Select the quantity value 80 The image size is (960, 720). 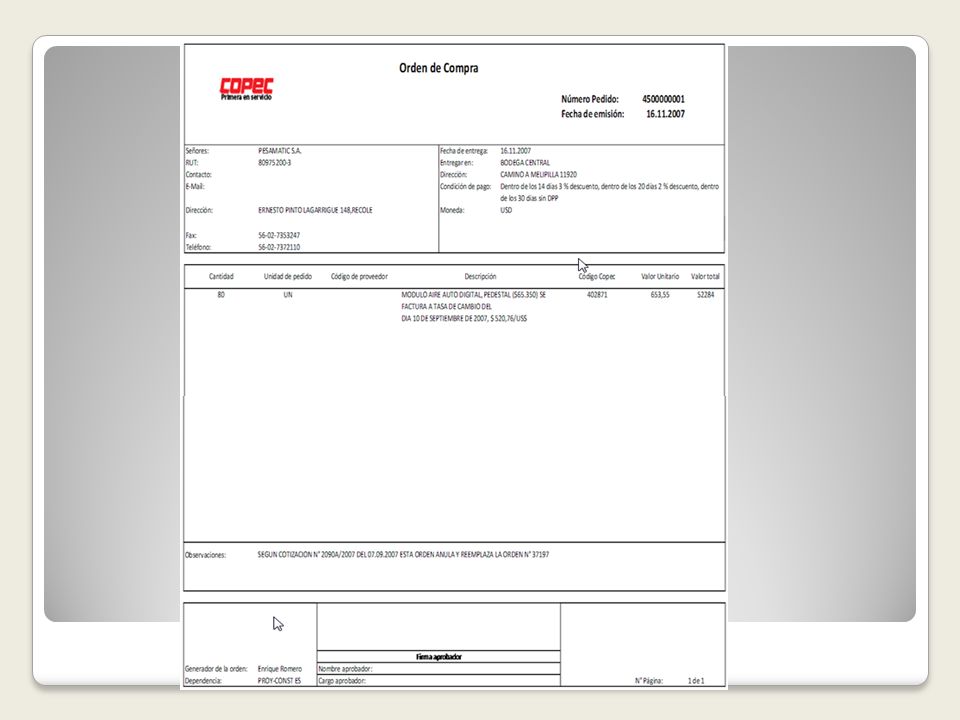coord(221,294)
